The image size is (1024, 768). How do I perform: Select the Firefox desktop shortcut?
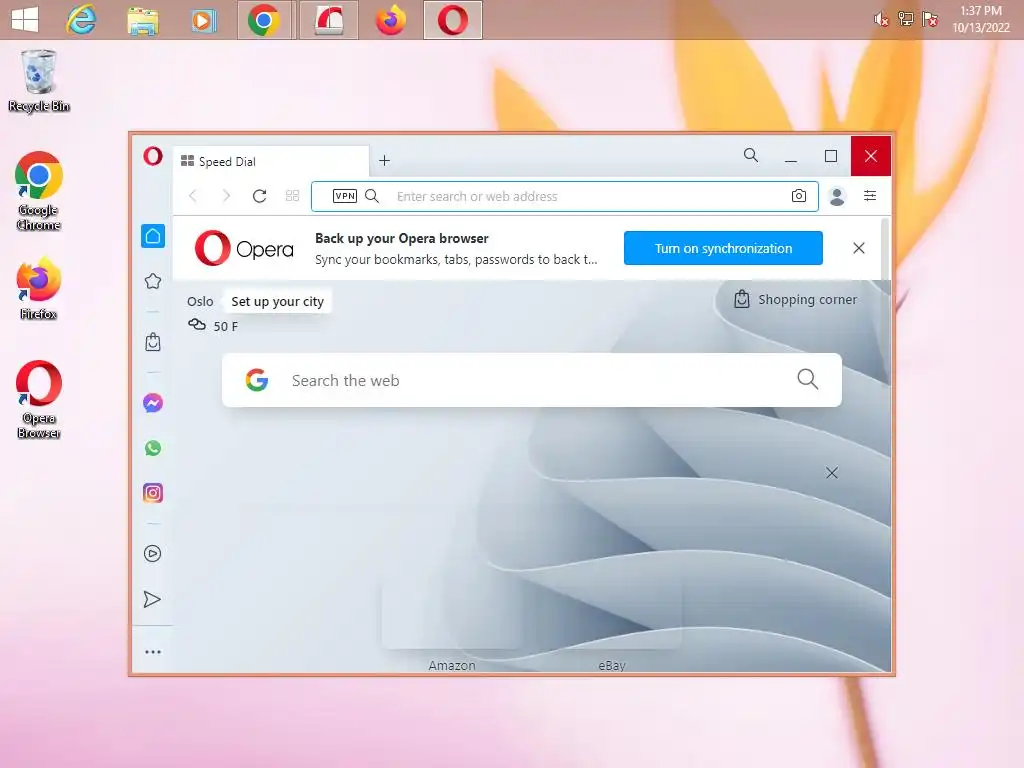coord(39,289)
